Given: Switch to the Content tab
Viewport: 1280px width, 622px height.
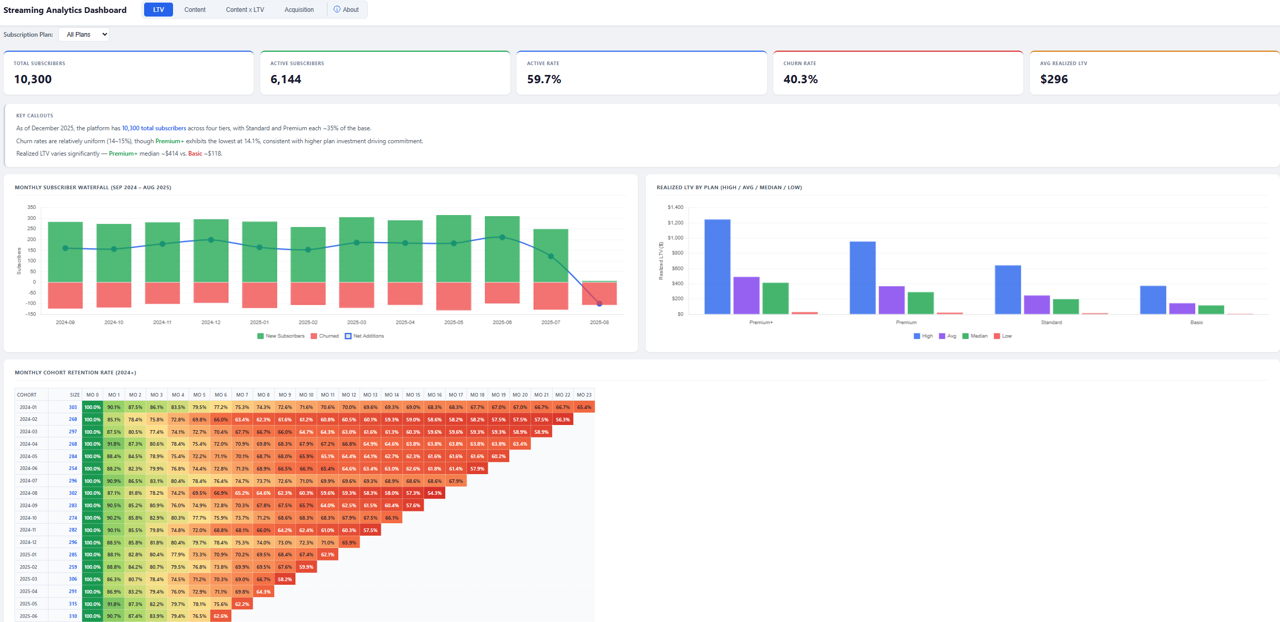Looking at the screenshot, I should [195, 10].
